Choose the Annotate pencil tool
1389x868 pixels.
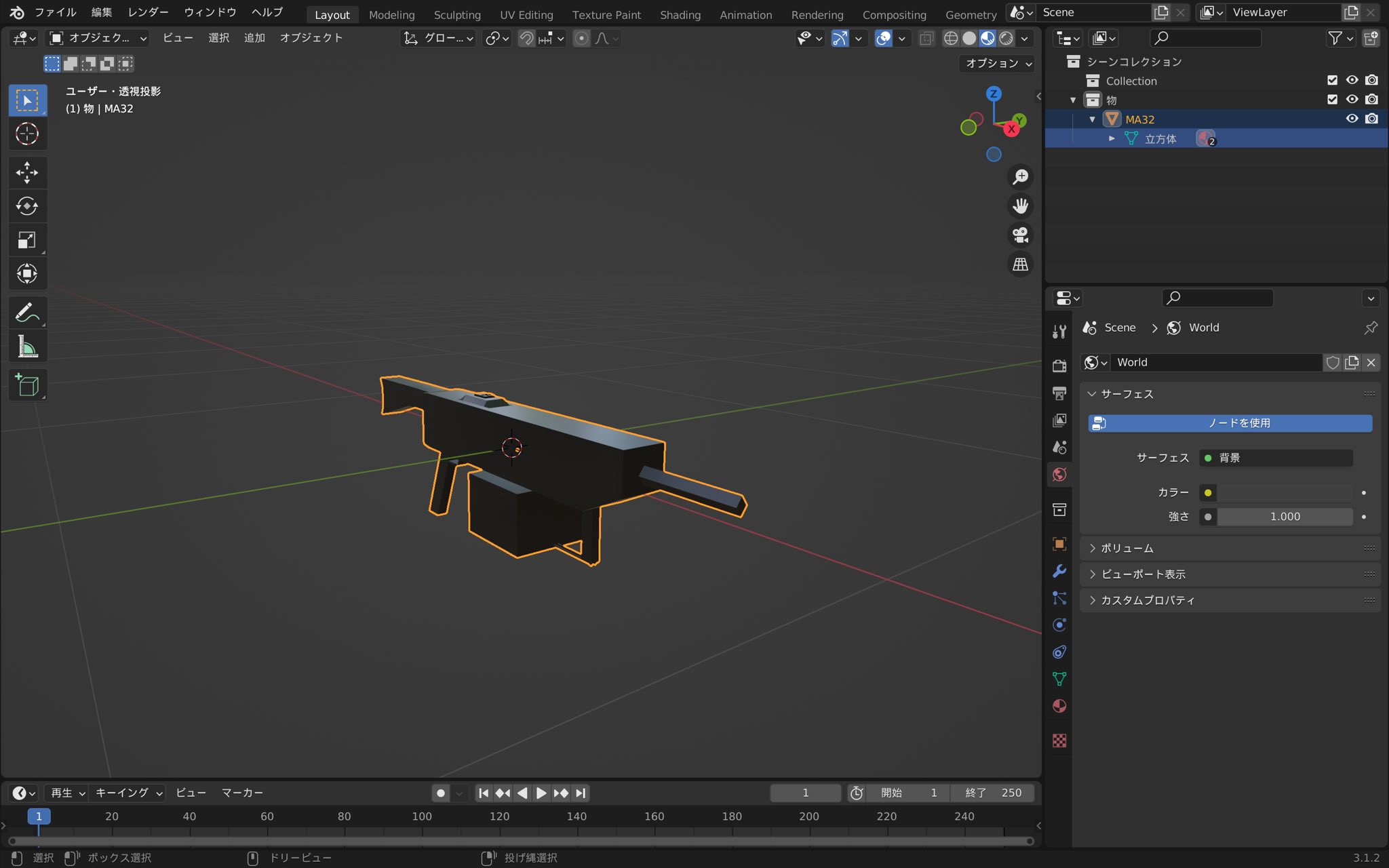point(27,313)
